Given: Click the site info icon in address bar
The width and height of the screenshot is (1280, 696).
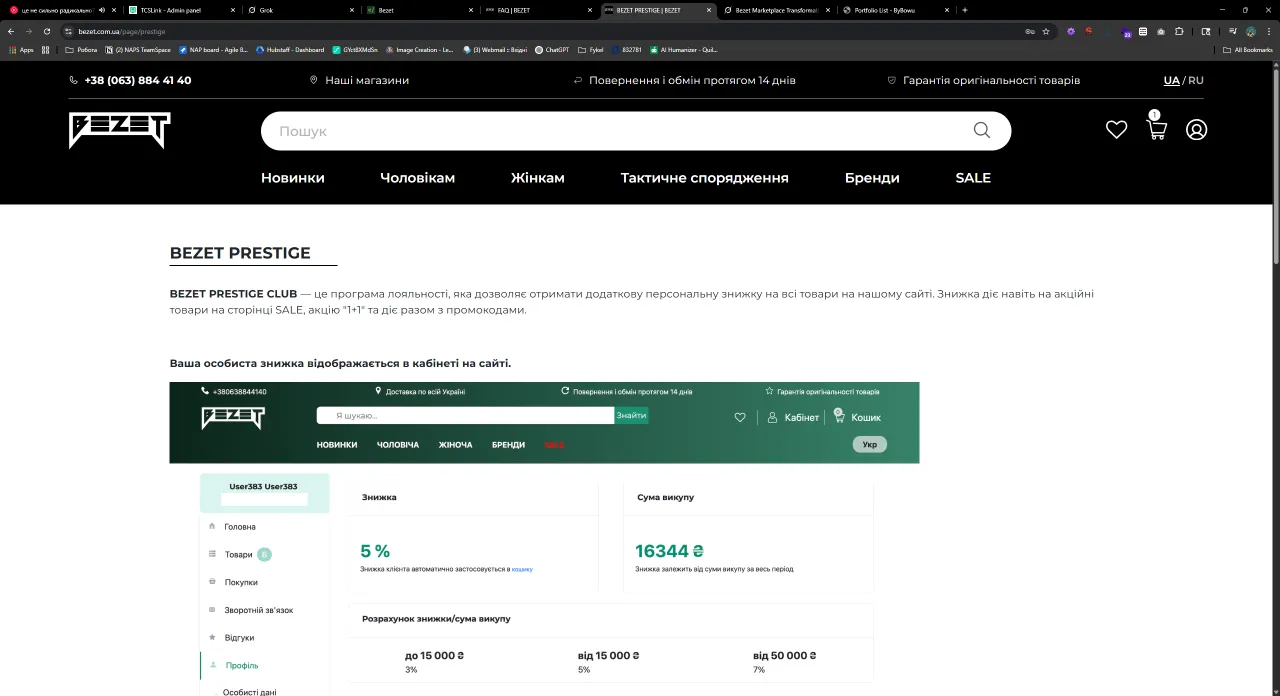Looking at the screenshot, I should [68, 31].
